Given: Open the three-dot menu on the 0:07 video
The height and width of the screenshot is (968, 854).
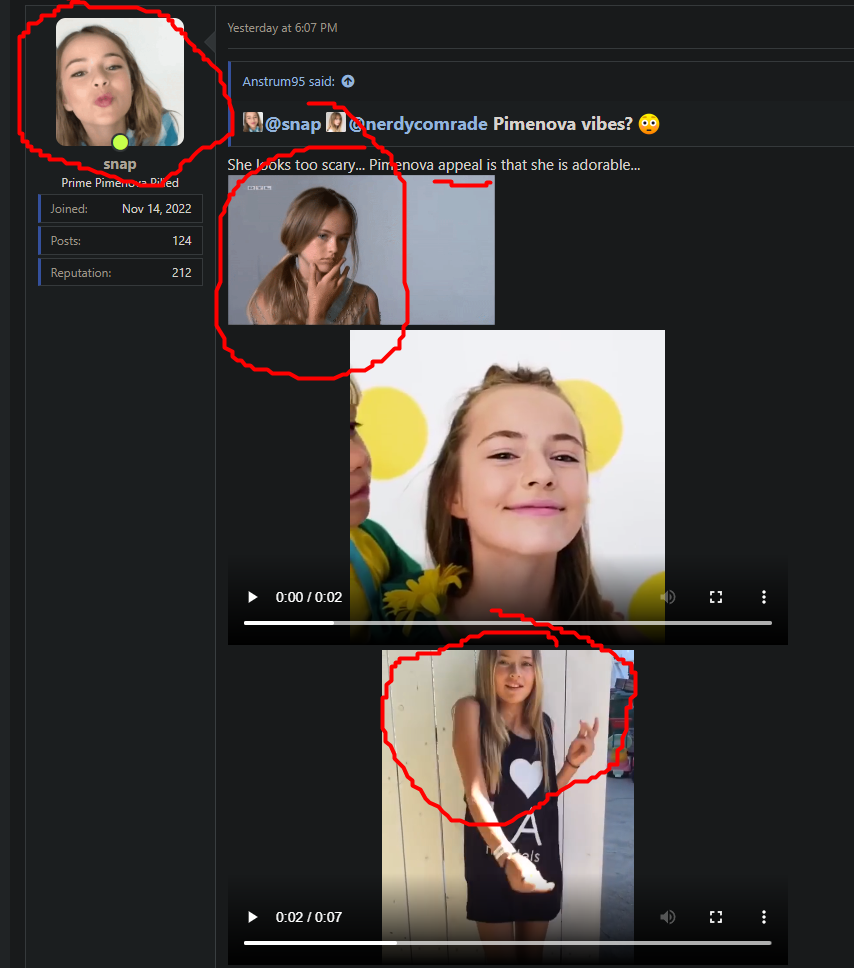Looking at the screenshot, I should coord(764,917).
